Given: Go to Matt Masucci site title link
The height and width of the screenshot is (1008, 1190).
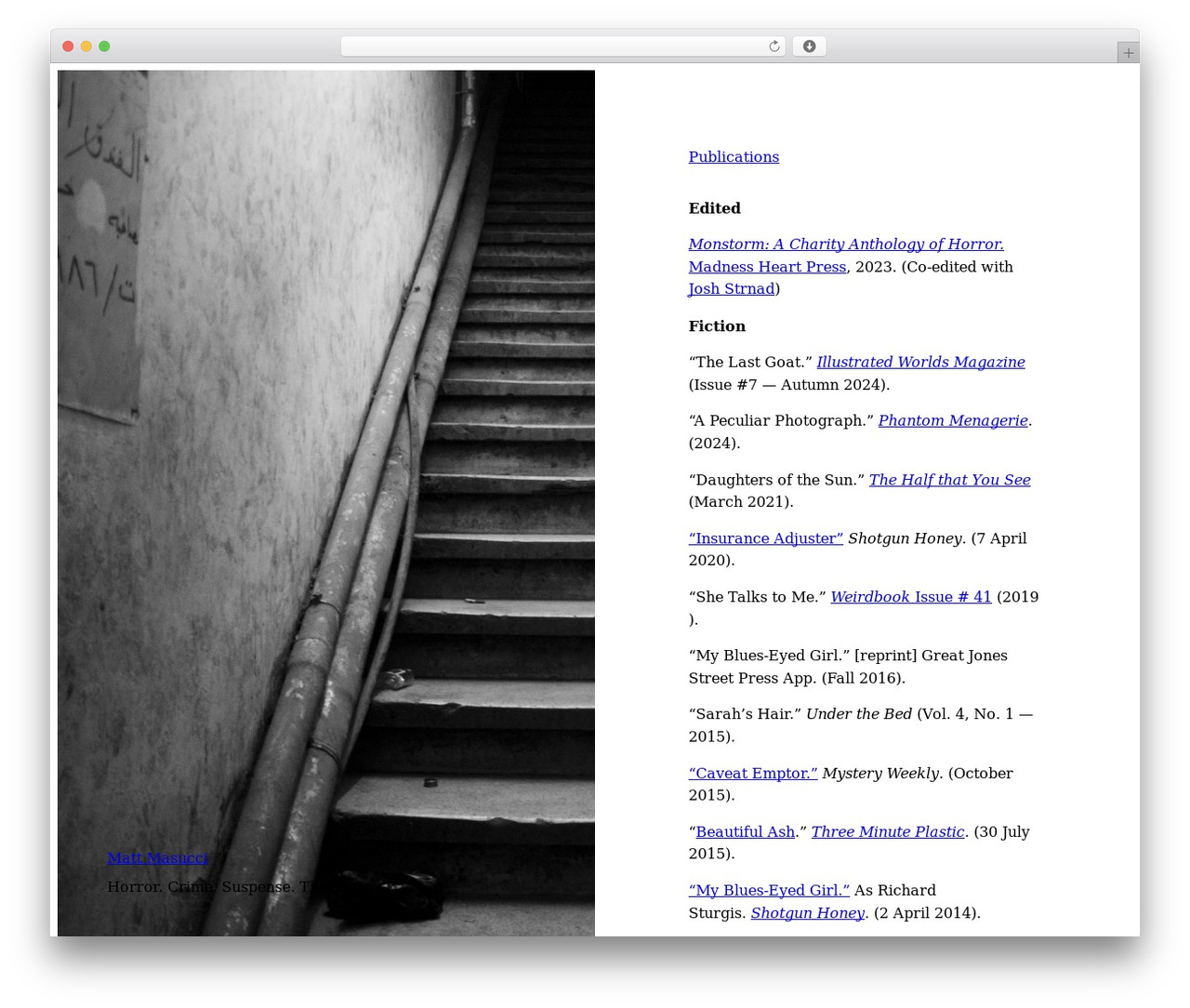Looking at the screenshot, I should tap(157, 857).
